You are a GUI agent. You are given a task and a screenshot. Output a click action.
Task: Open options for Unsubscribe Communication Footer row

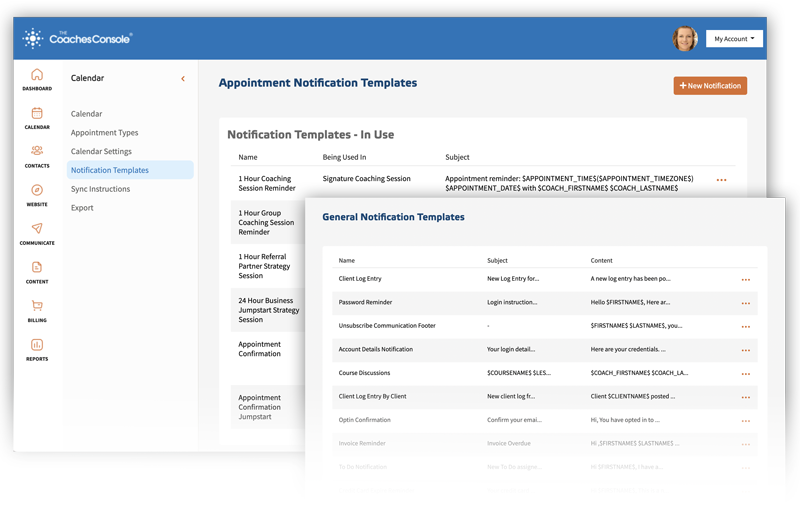tap(746, 327)
